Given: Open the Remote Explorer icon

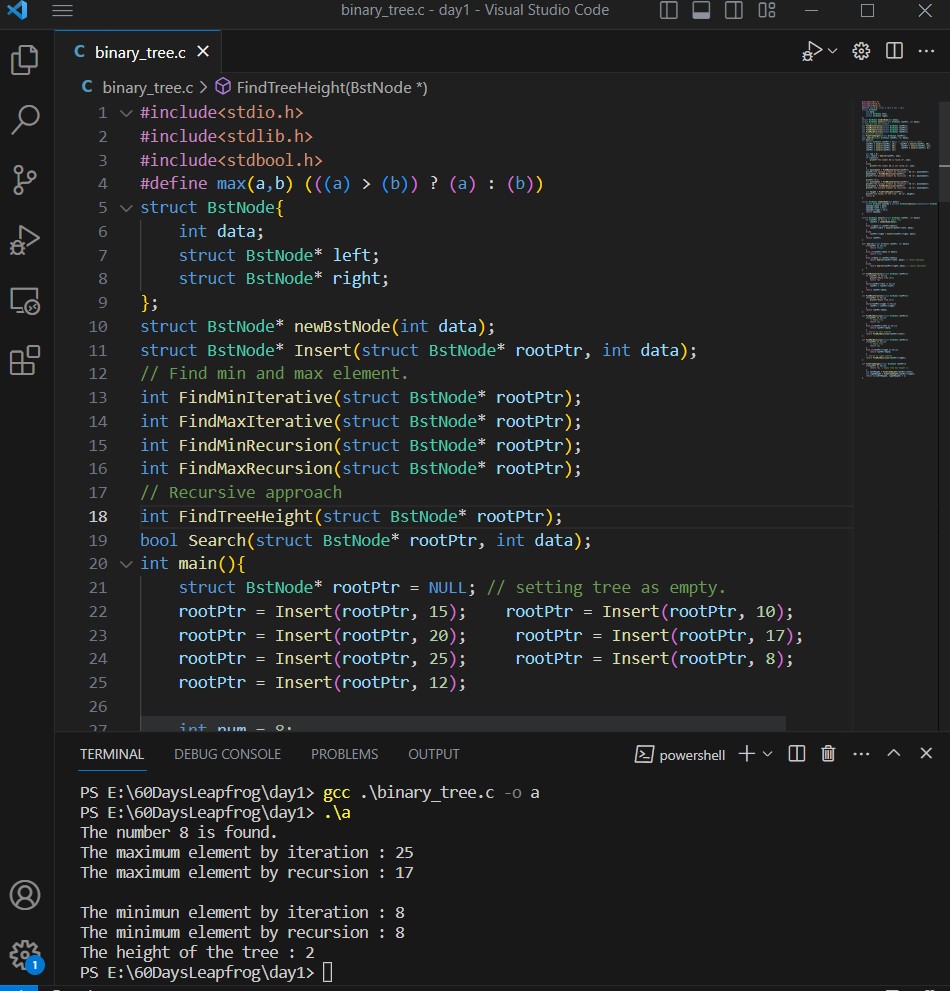Looking at the screenshot, I should [24, 300].
